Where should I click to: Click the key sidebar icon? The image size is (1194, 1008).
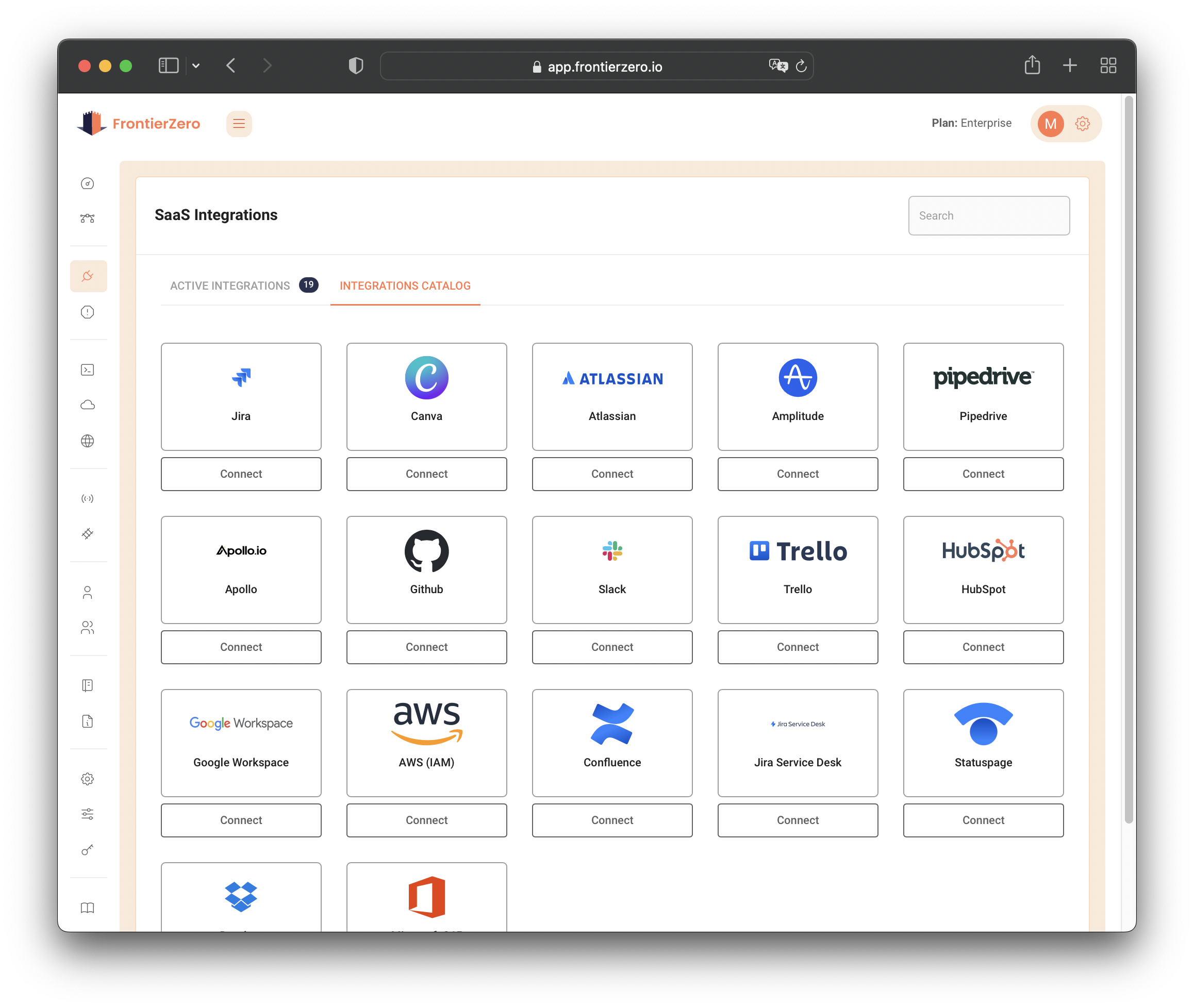tap(88, 850)
